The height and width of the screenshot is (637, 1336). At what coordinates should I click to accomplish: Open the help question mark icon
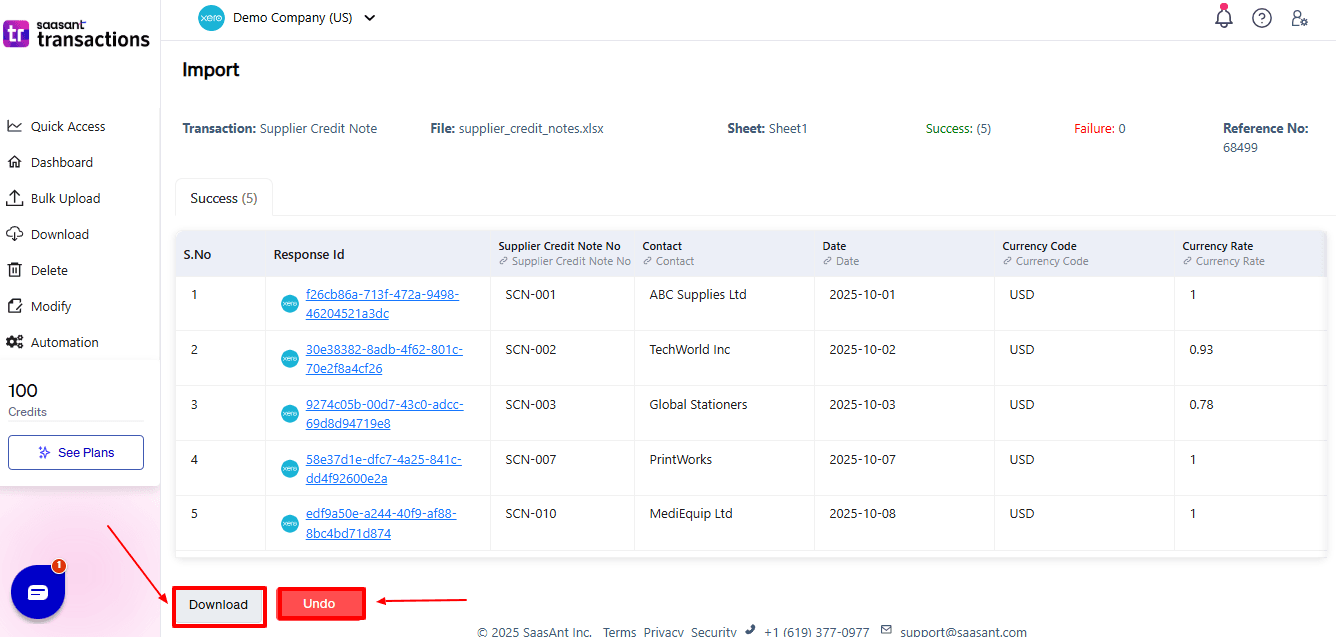point(1262,18)
